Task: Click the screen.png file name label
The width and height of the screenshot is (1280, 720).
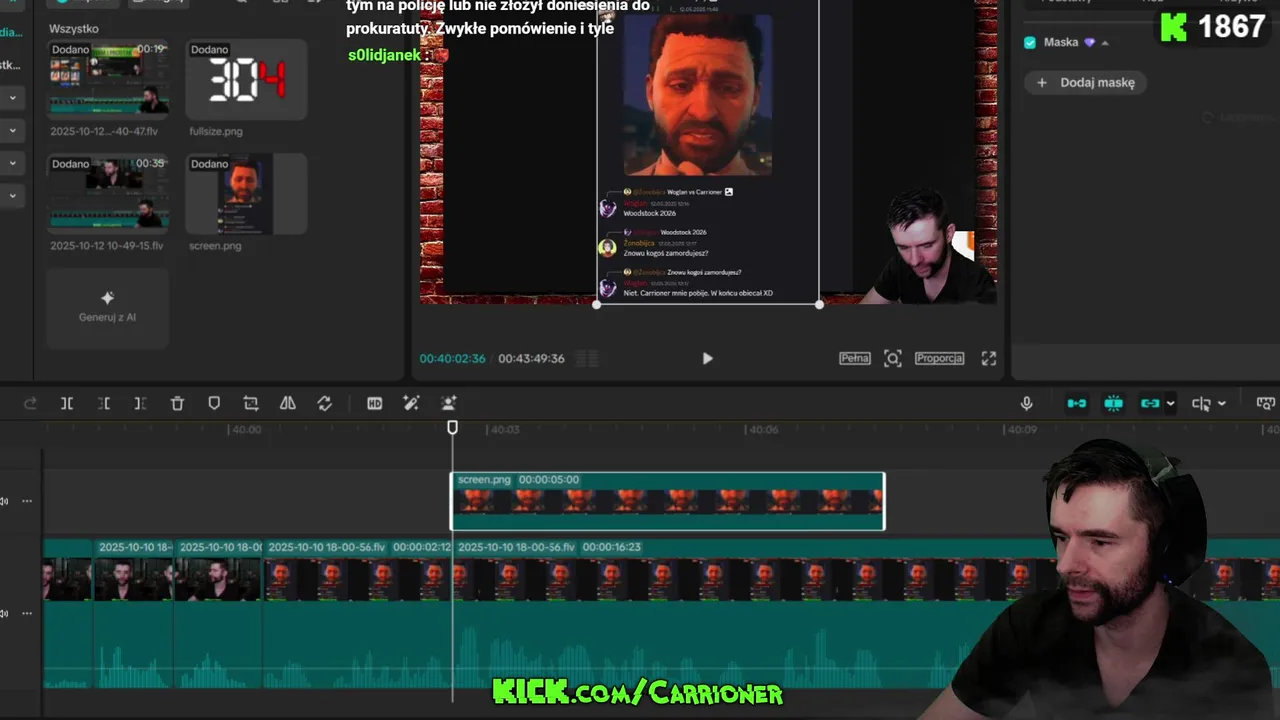Action: [x=215, y=245]
